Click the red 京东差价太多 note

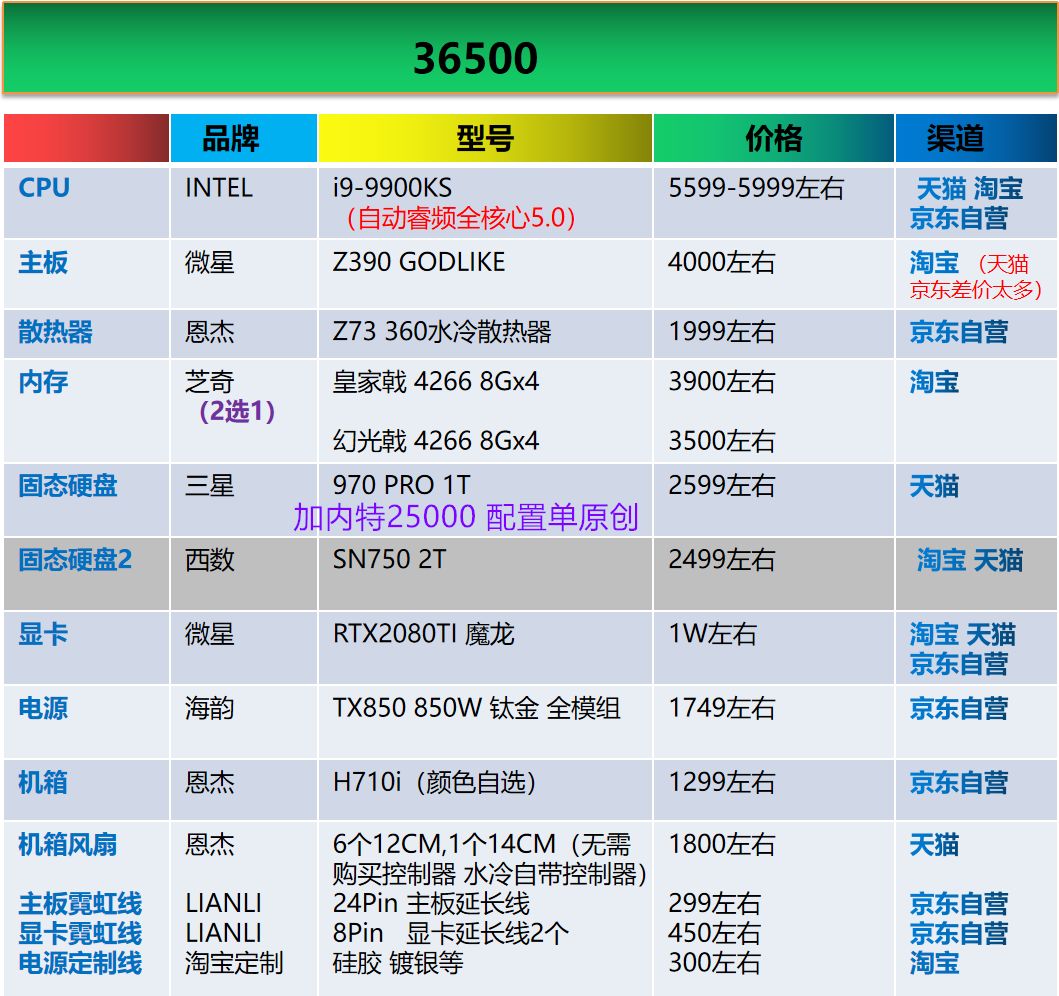pyautogui.click(x=976, y=290)
